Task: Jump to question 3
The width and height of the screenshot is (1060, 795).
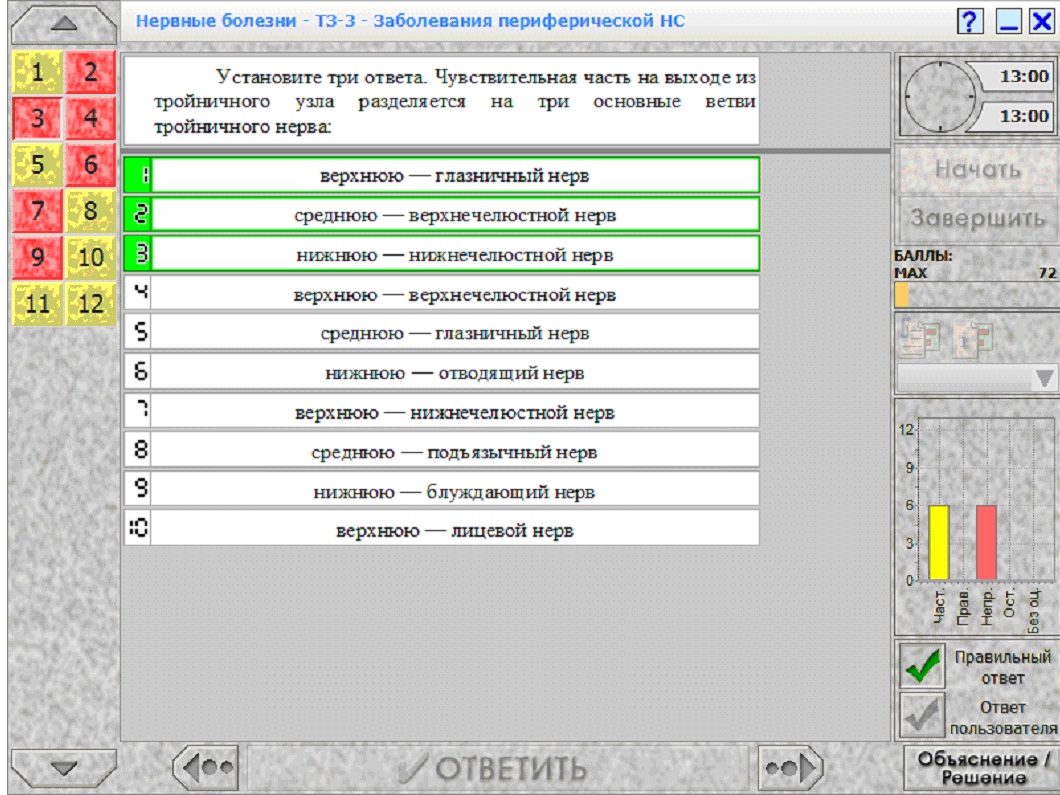Action: click(x=37, y=118)
